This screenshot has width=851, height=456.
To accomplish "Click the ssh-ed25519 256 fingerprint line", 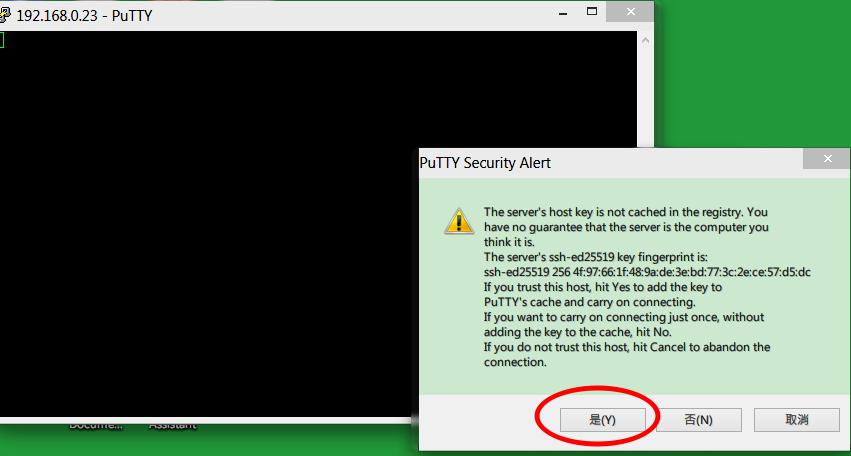I will (647, 272).
